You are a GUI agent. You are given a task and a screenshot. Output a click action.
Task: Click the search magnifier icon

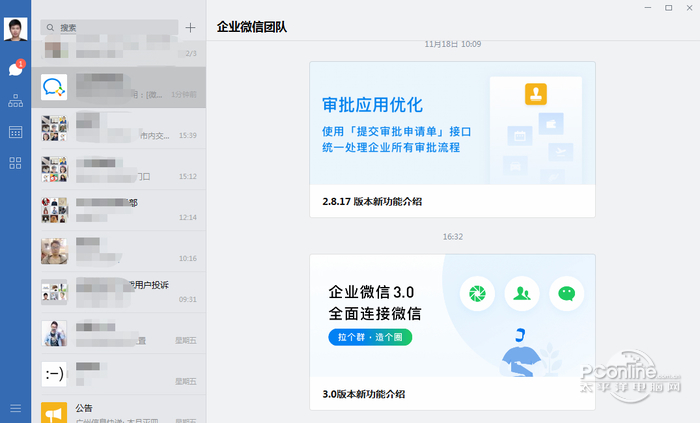50,28
